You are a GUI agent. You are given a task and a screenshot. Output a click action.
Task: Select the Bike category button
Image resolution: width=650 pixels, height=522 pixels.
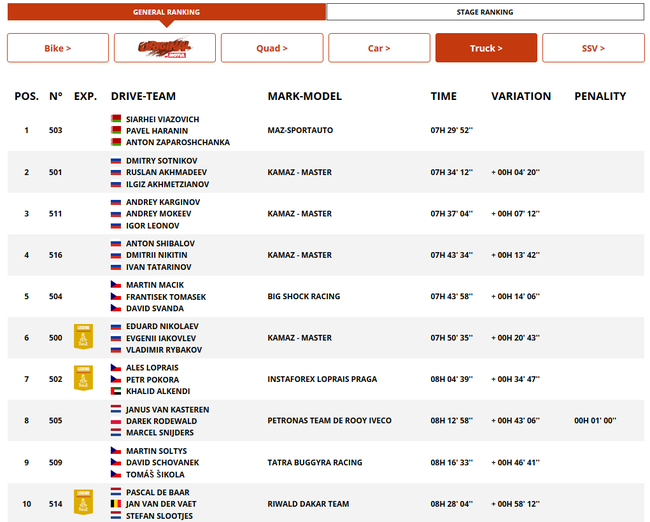[58, 48]
